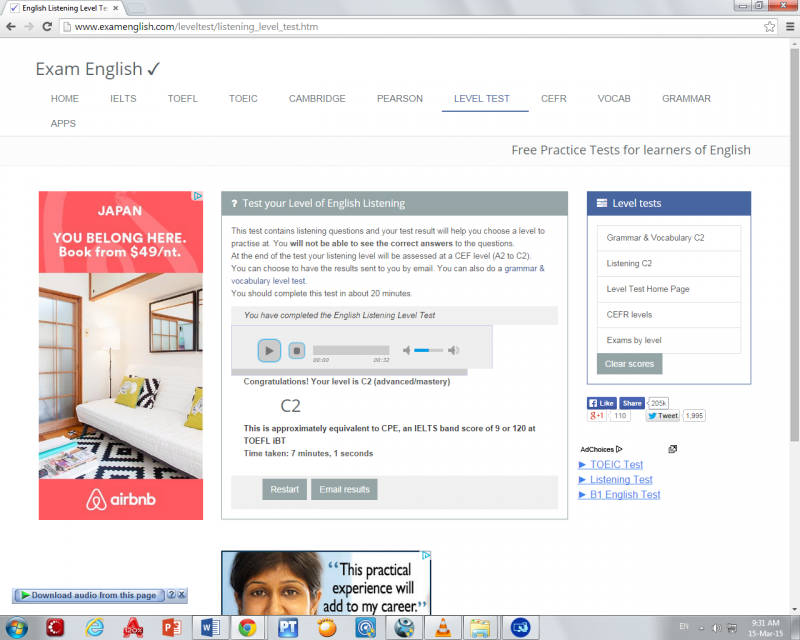The image size is (800, 640).
Task: Adjust the audio player volume slider
Action: 428,350
